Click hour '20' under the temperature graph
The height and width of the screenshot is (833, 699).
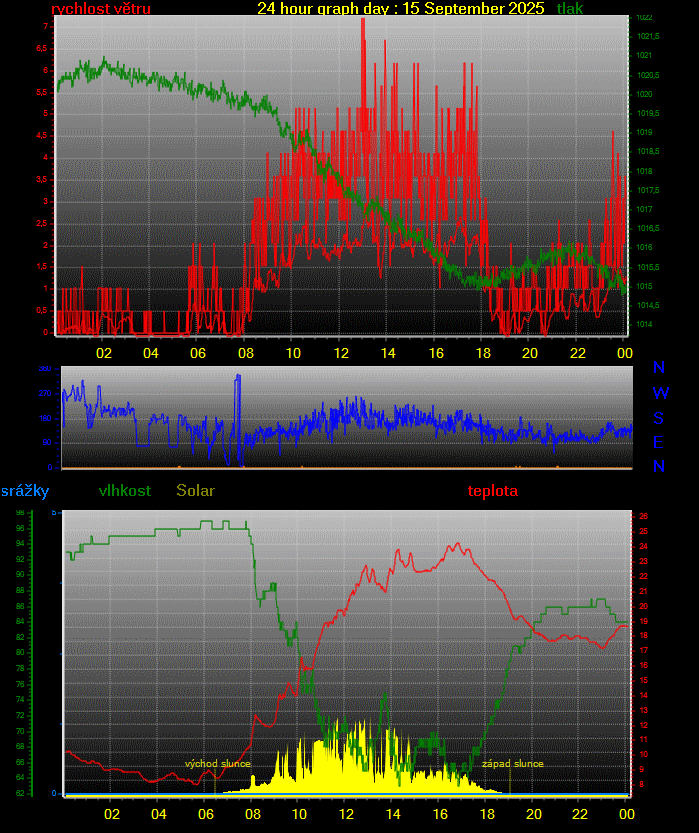[533, 813]
